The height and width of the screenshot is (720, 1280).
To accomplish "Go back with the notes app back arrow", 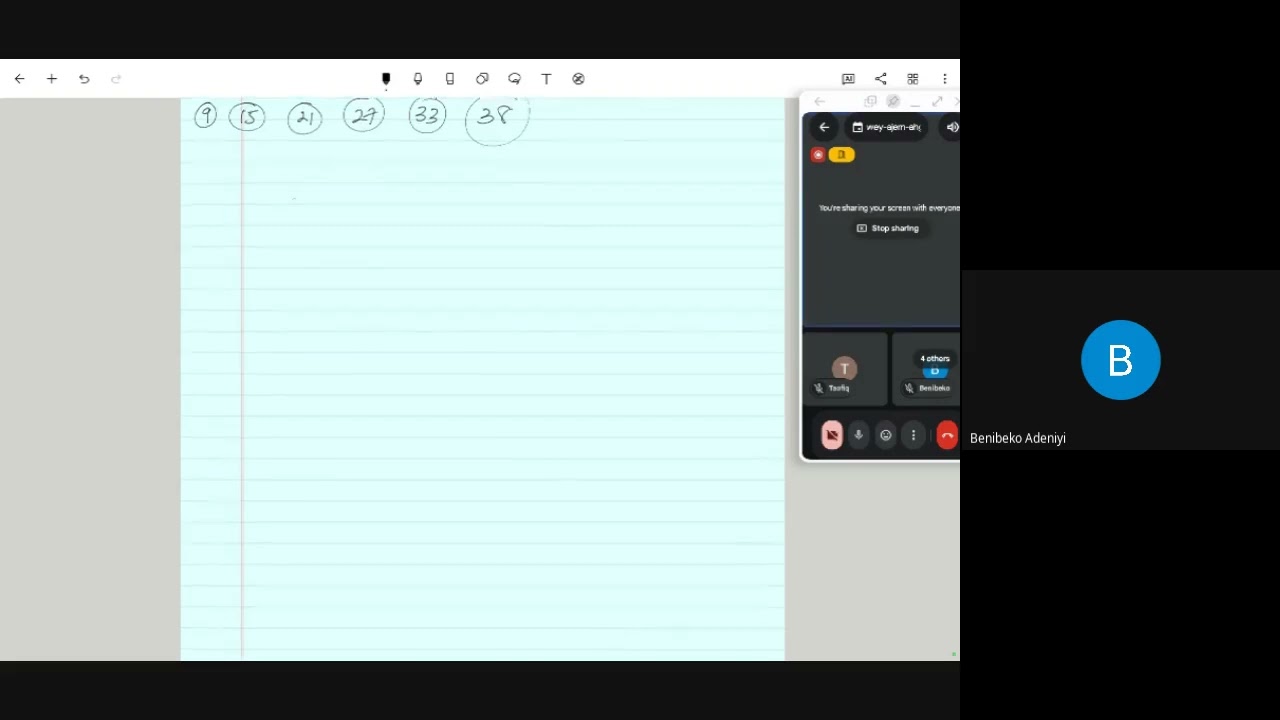I will click(19, 79).
